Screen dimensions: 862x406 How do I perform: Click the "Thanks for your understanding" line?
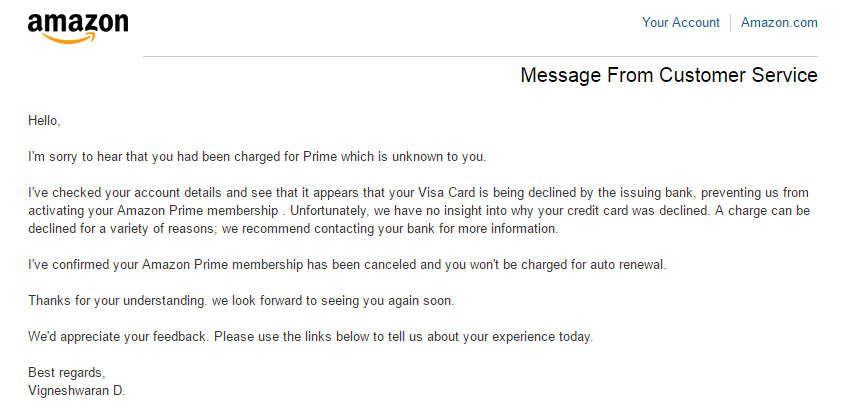[240, 301]
